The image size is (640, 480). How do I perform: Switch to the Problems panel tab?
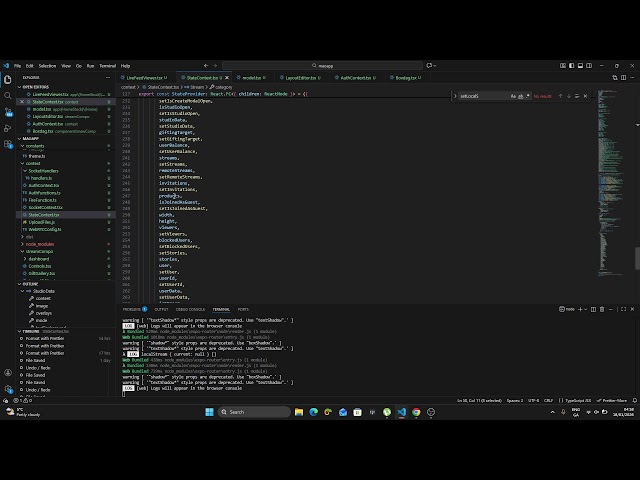point(135,309)
